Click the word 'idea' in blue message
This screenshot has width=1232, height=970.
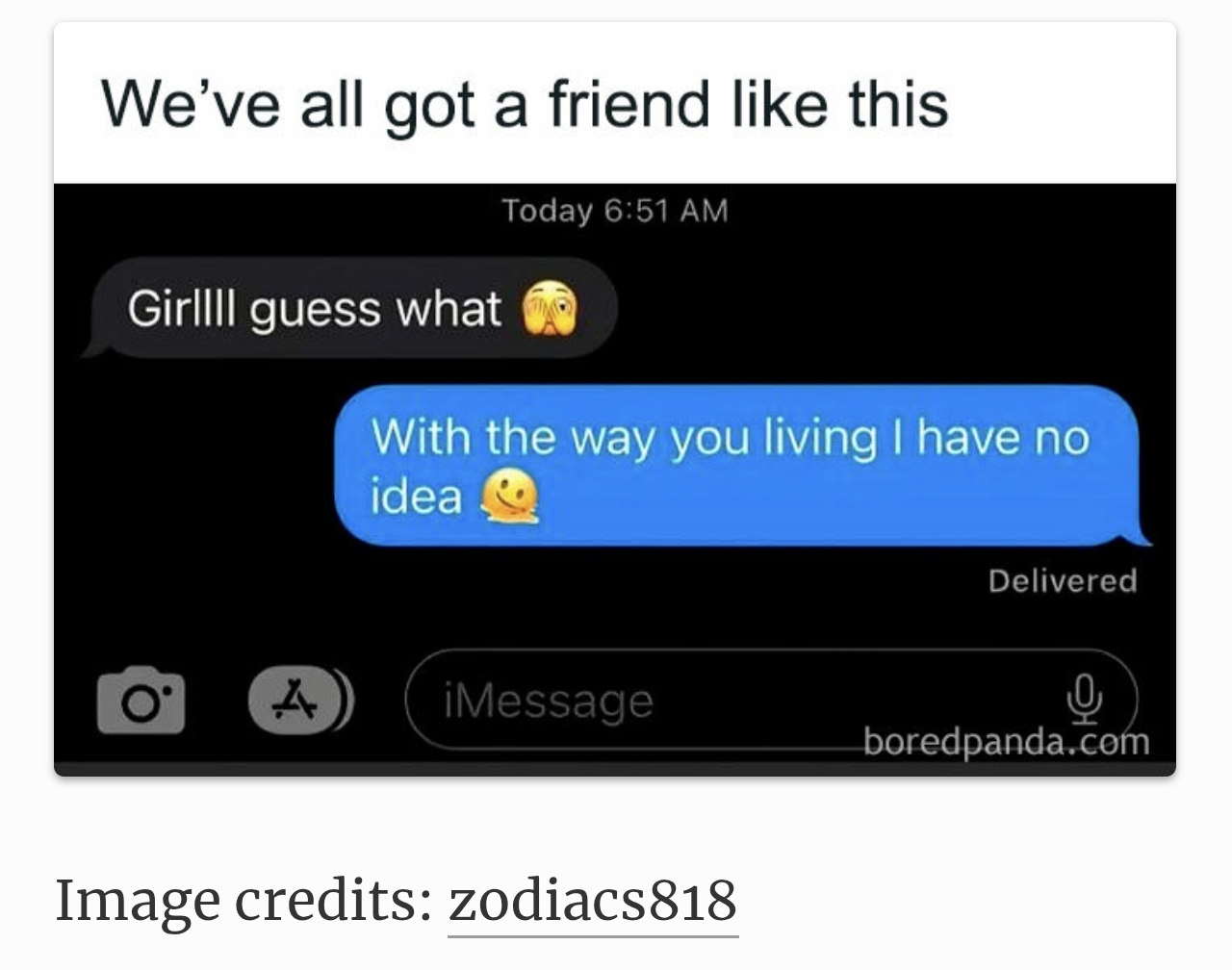click(x=416, y=498)
